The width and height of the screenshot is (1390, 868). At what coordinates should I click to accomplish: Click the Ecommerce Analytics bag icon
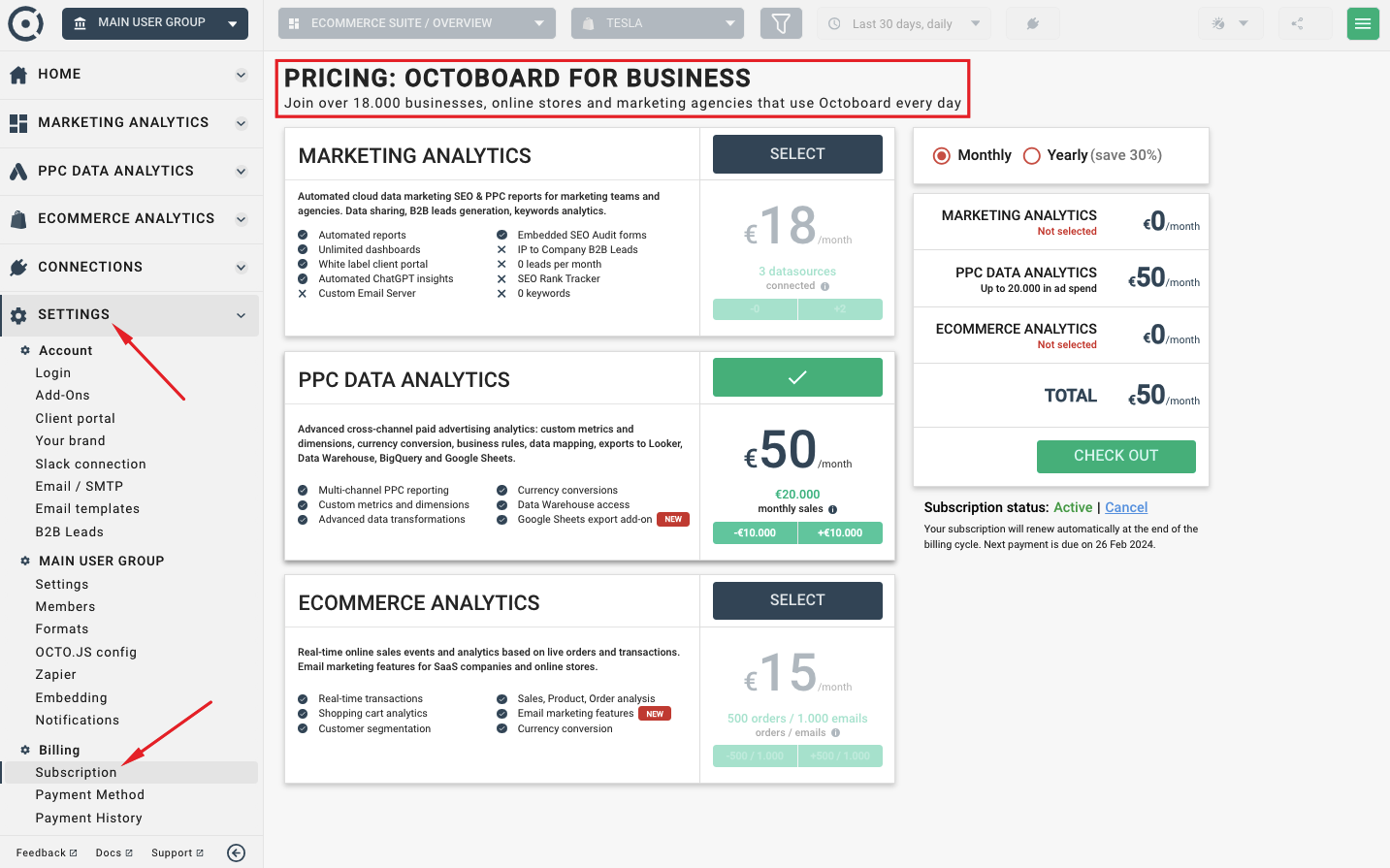[18, 219]
